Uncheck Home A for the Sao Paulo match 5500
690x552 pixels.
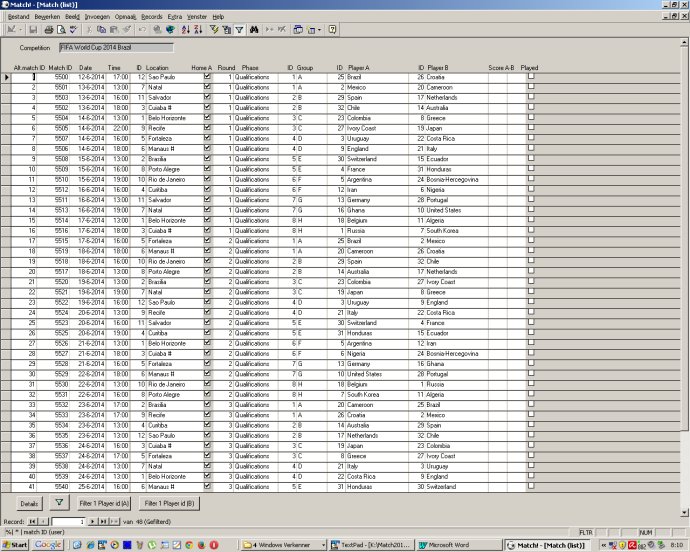[207, 76]
